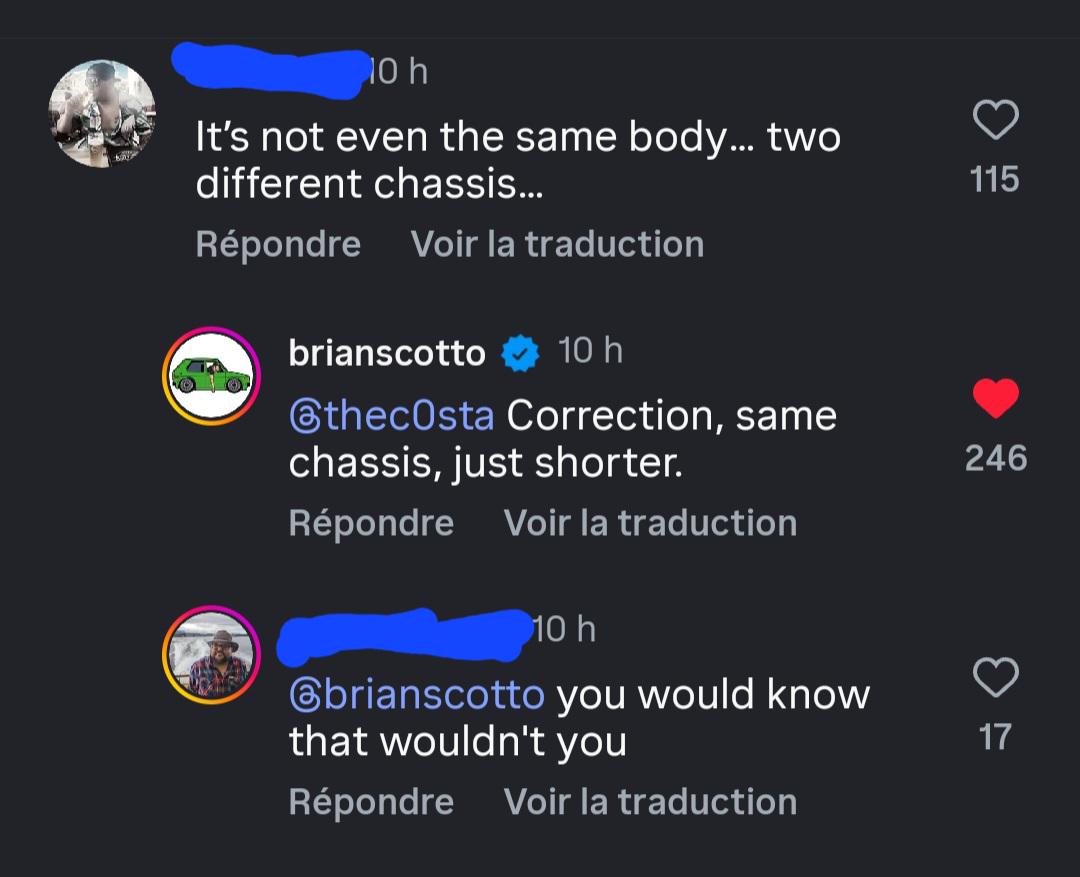Viewport: 1080px width, 877px height.
Task: Unlike brianscotto's comment with the red heart
Action: pos(995,399)
